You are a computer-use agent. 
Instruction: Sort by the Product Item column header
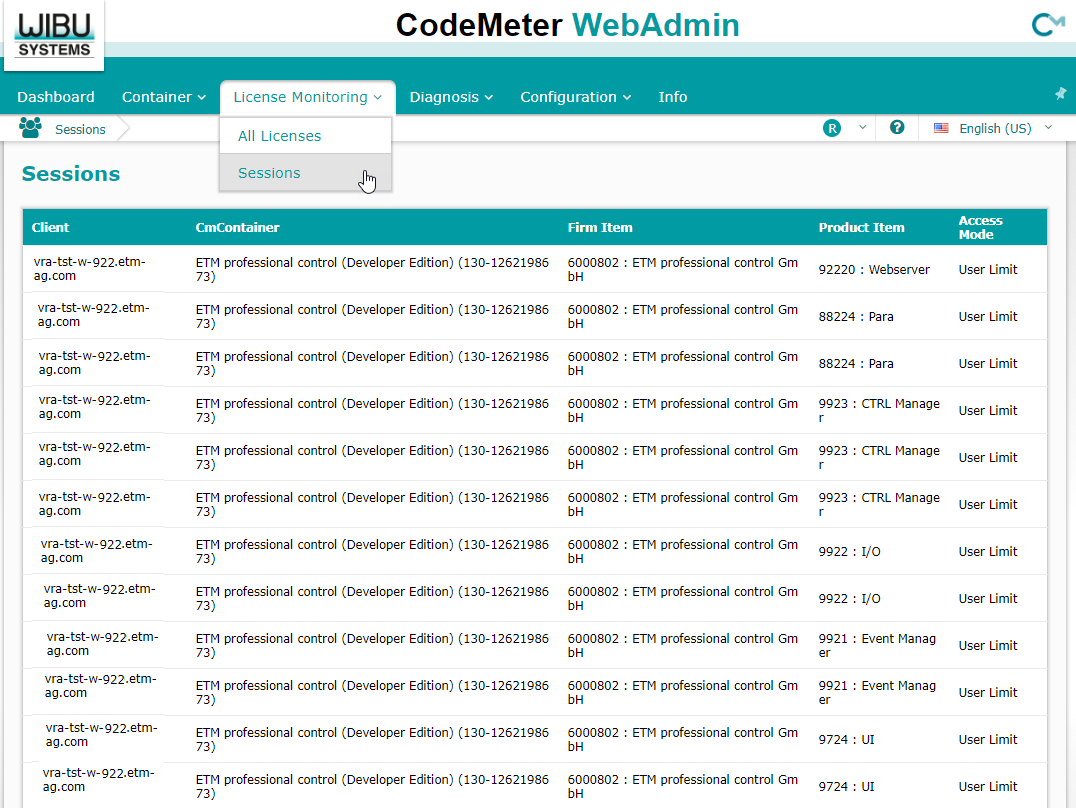[x=861, y=227]
